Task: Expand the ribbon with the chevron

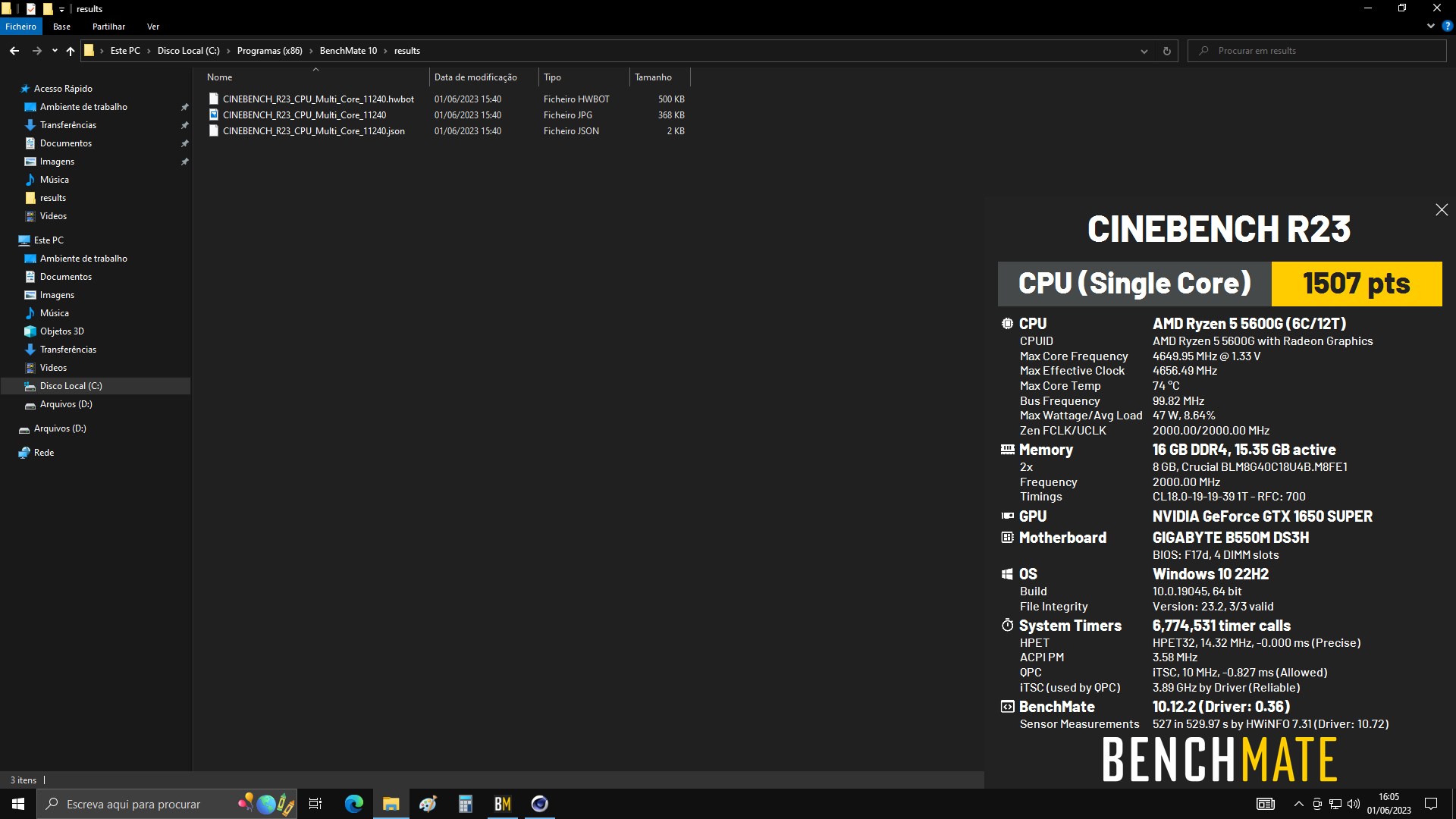Action: click(x=1430, y=26)
